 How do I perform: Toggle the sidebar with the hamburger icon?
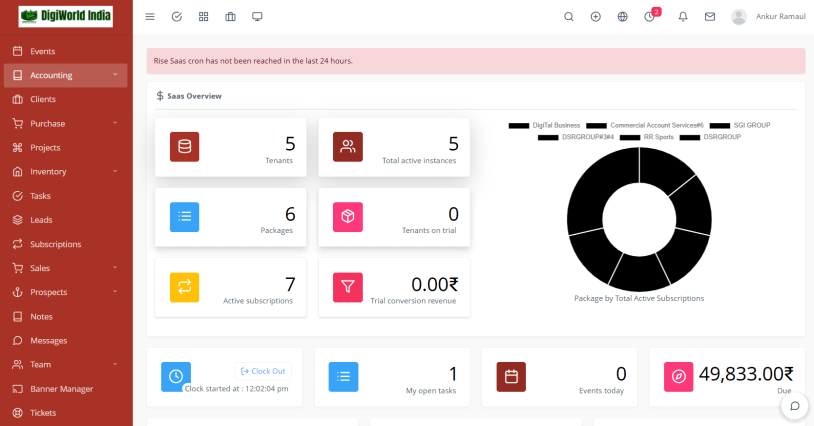click(x=150, y=17)
